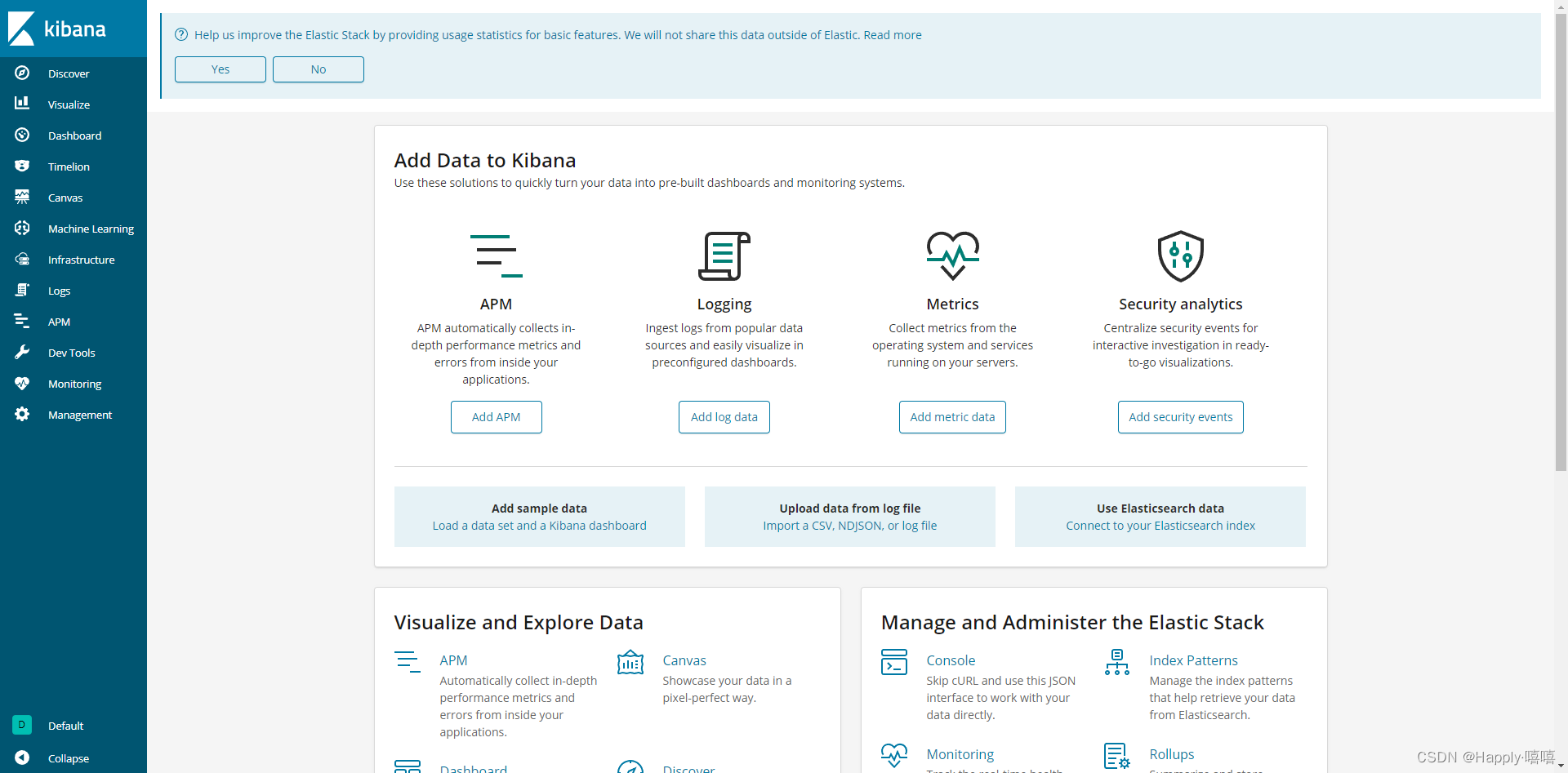The image size is (1568, 773).
Task: Open the APM link in Visualize section
Action: point(453,660)
